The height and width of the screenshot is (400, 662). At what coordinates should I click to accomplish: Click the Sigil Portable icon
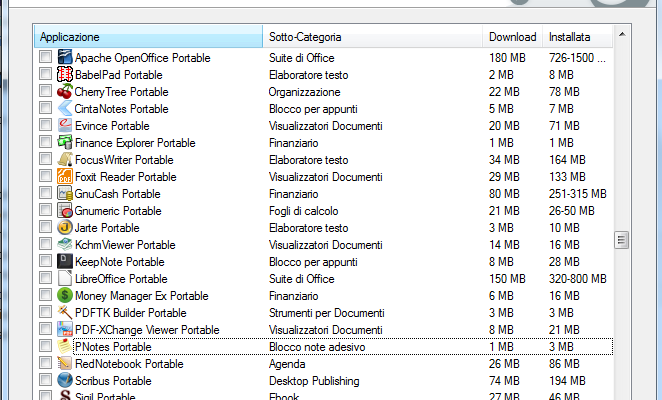click(65, 395)
